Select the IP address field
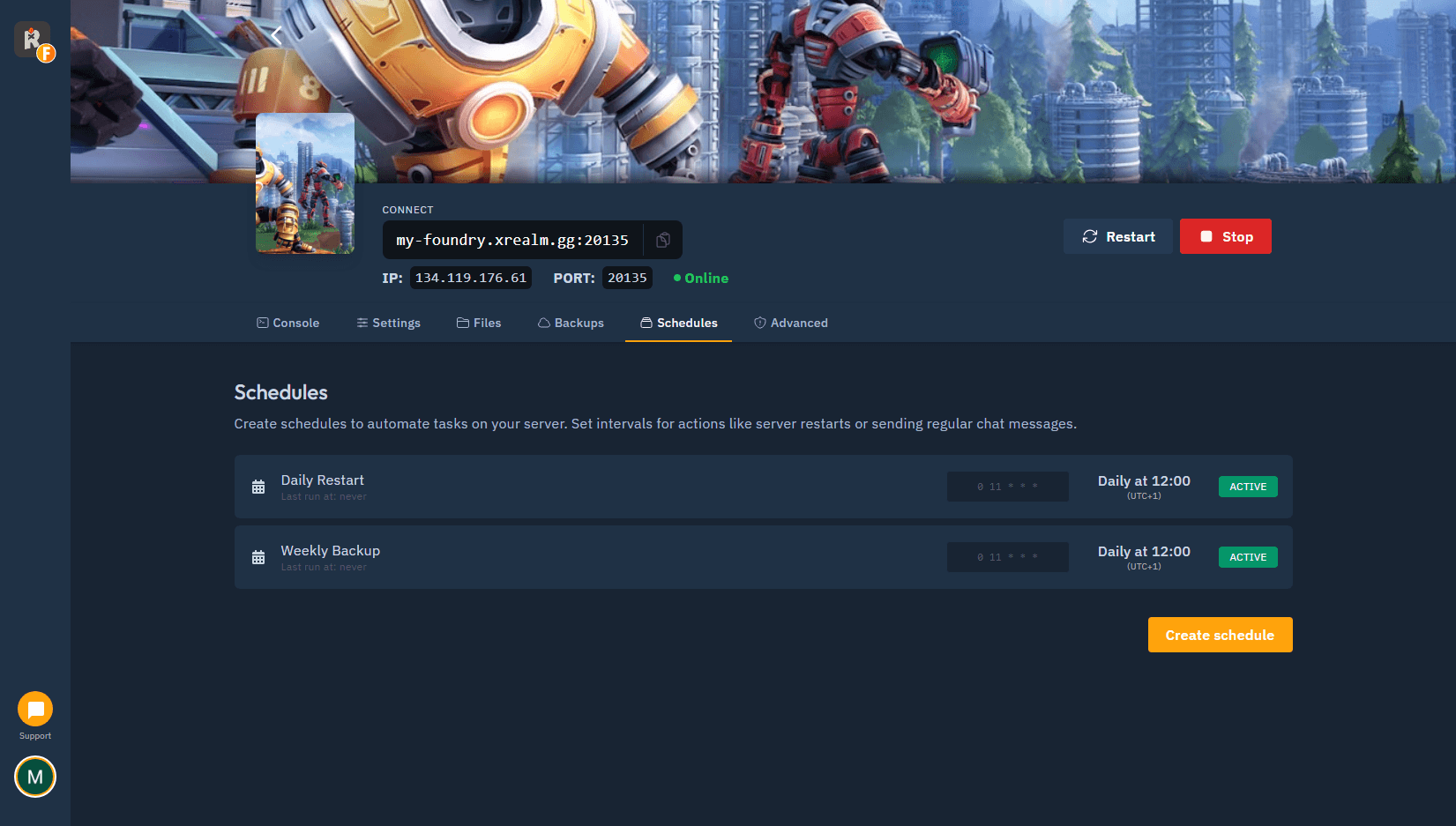Viewport: 1456px width, 826px height. pos(470,278)
